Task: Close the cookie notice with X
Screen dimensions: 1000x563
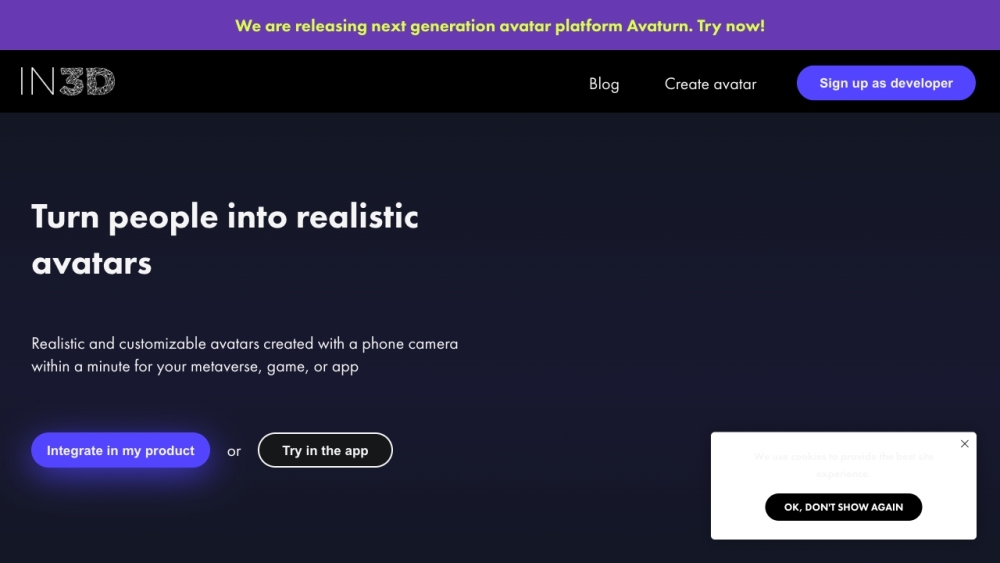Action: click(x=964, y=444)
